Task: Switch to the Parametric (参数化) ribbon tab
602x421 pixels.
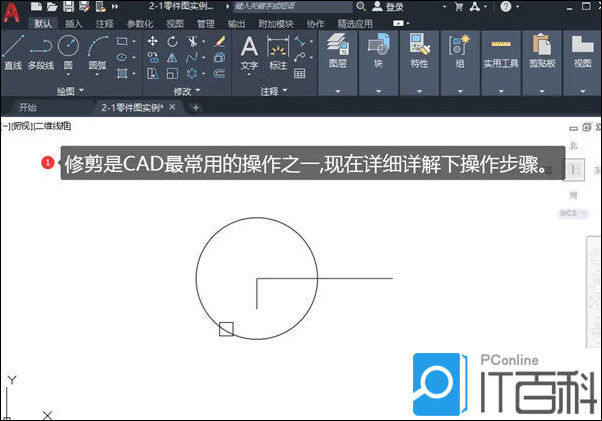Action: click(x=140, y=24)
